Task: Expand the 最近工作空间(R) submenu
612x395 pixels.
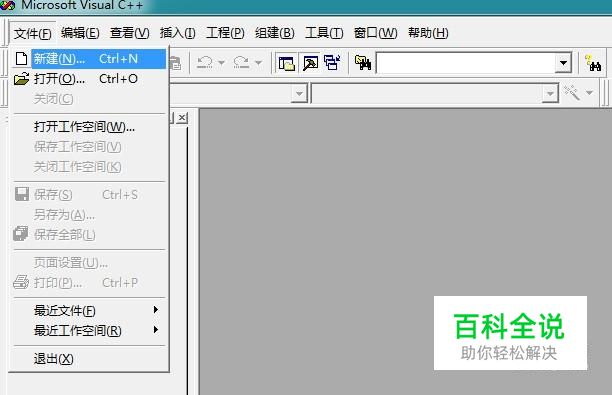Action: point(89,331)
